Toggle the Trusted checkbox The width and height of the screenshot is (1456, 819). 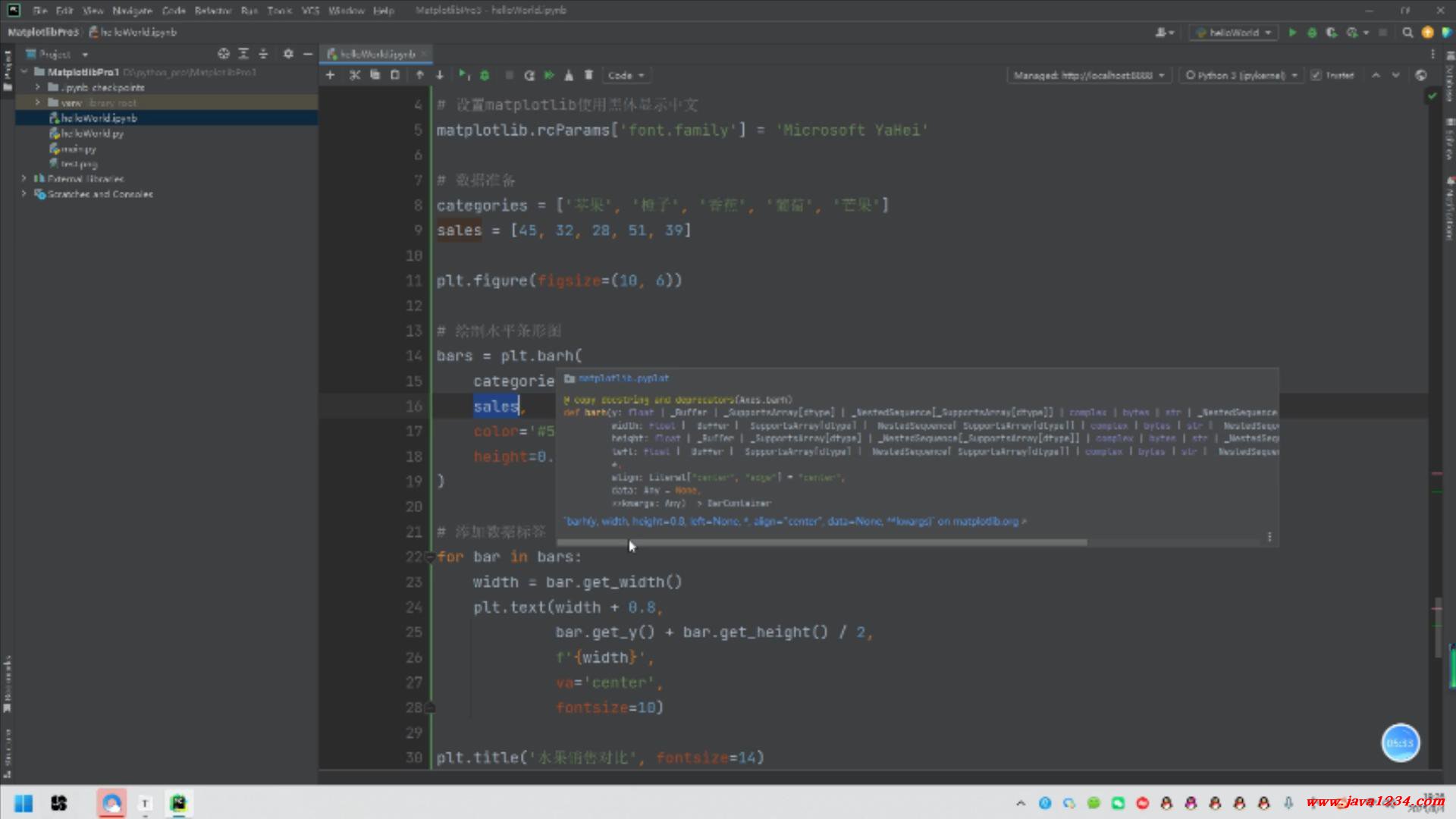pos(1316,75)
